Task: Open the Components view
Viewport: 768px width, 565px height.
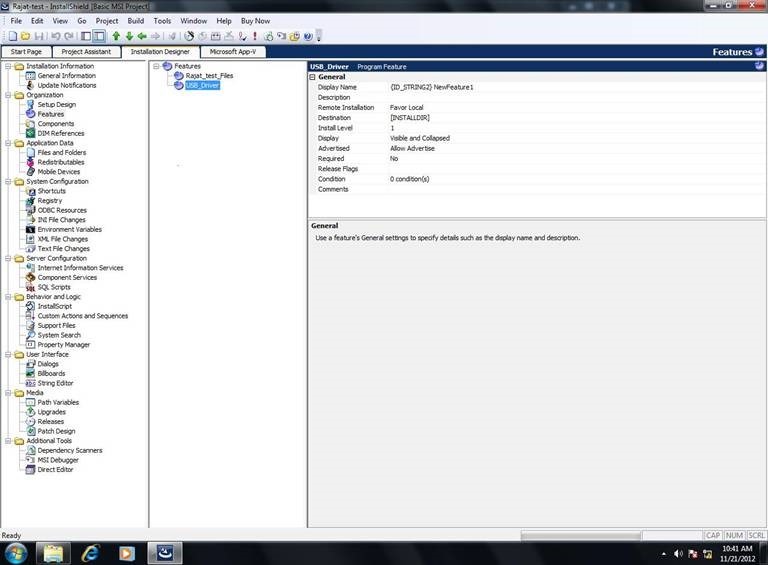Action: pyautogui.click(x=56, y=124)
